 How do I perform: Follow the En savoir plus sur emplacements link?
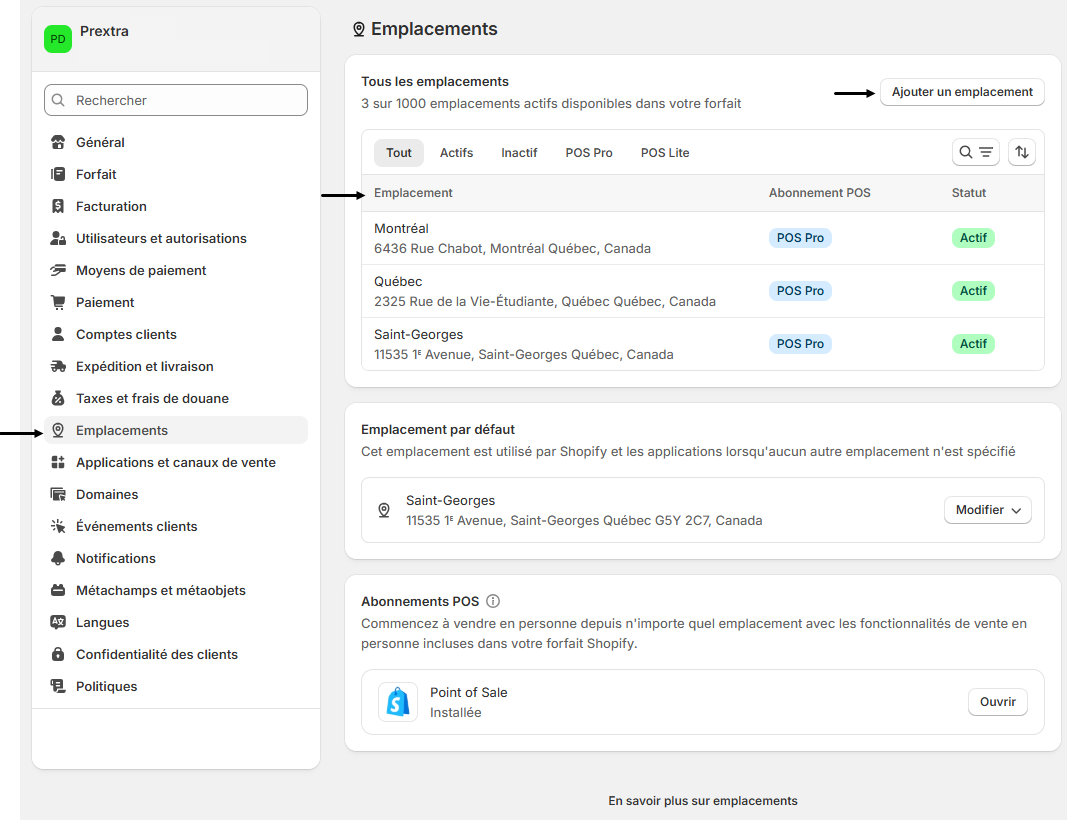(702, 801)
